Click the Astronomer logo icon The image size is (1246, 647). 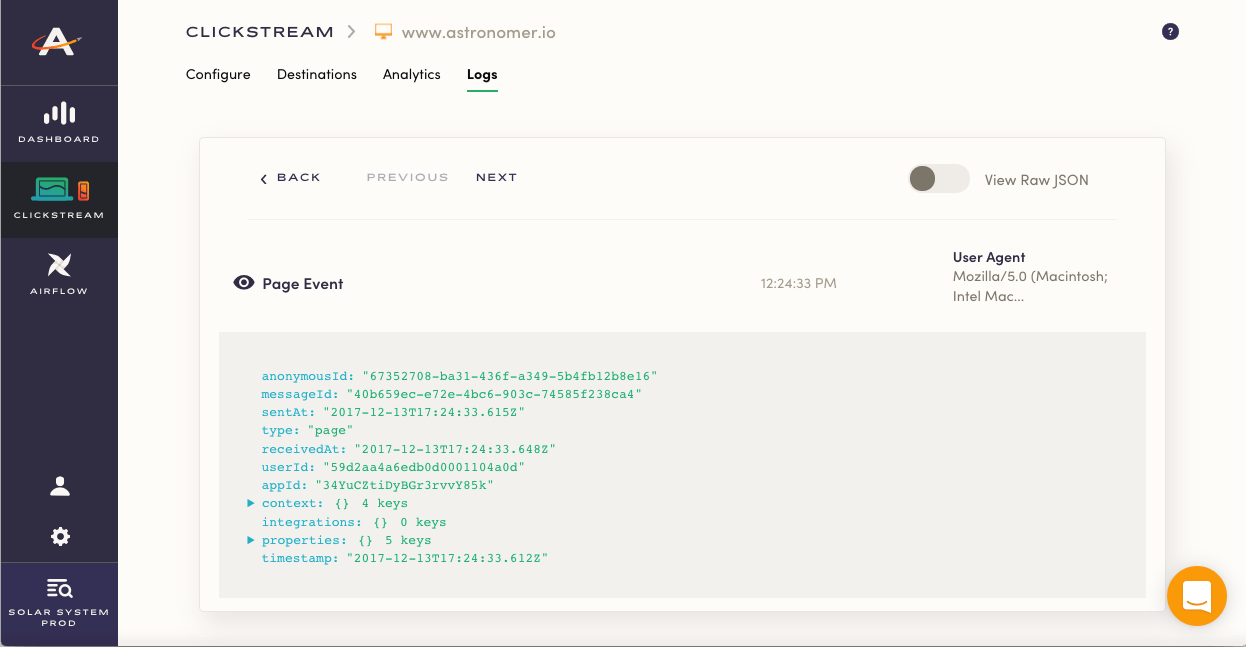pyautogui.click(x=59, y=42)
